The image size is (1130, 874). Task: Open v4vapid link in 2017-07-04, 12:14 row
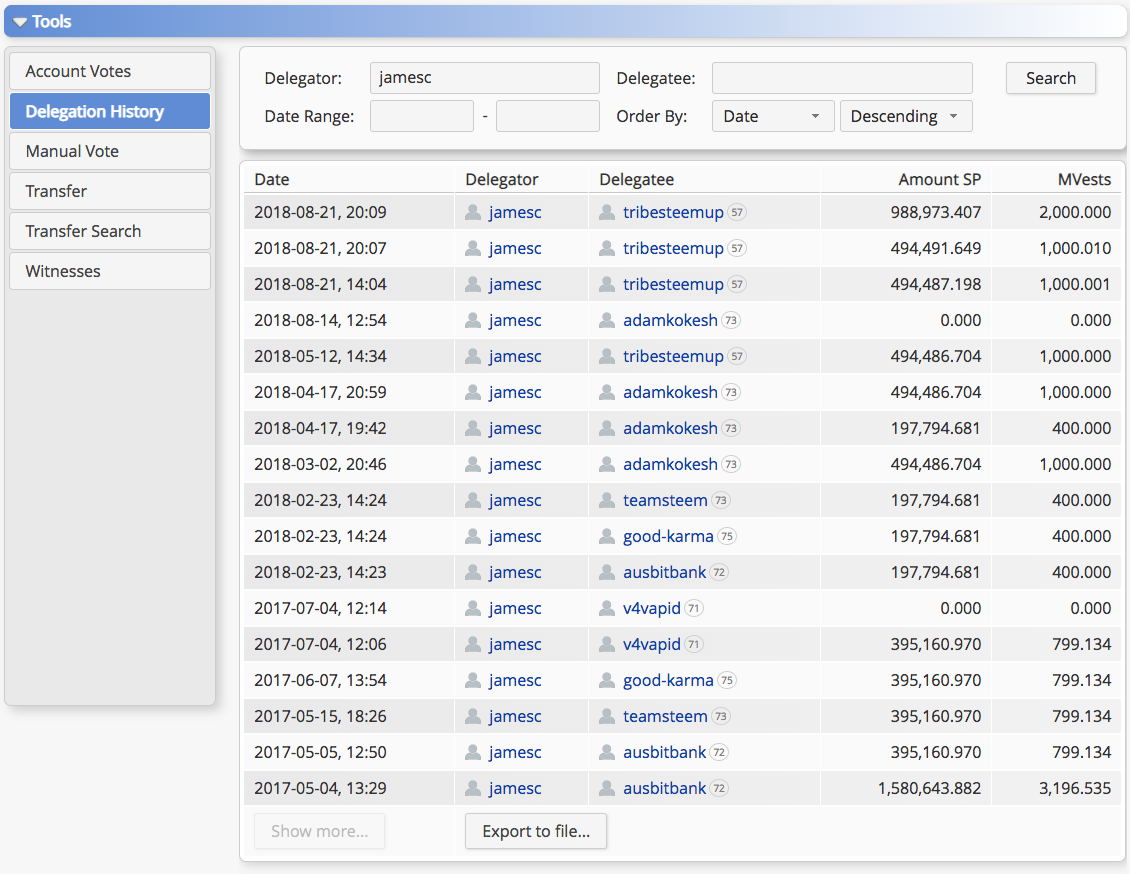[651, 608]
